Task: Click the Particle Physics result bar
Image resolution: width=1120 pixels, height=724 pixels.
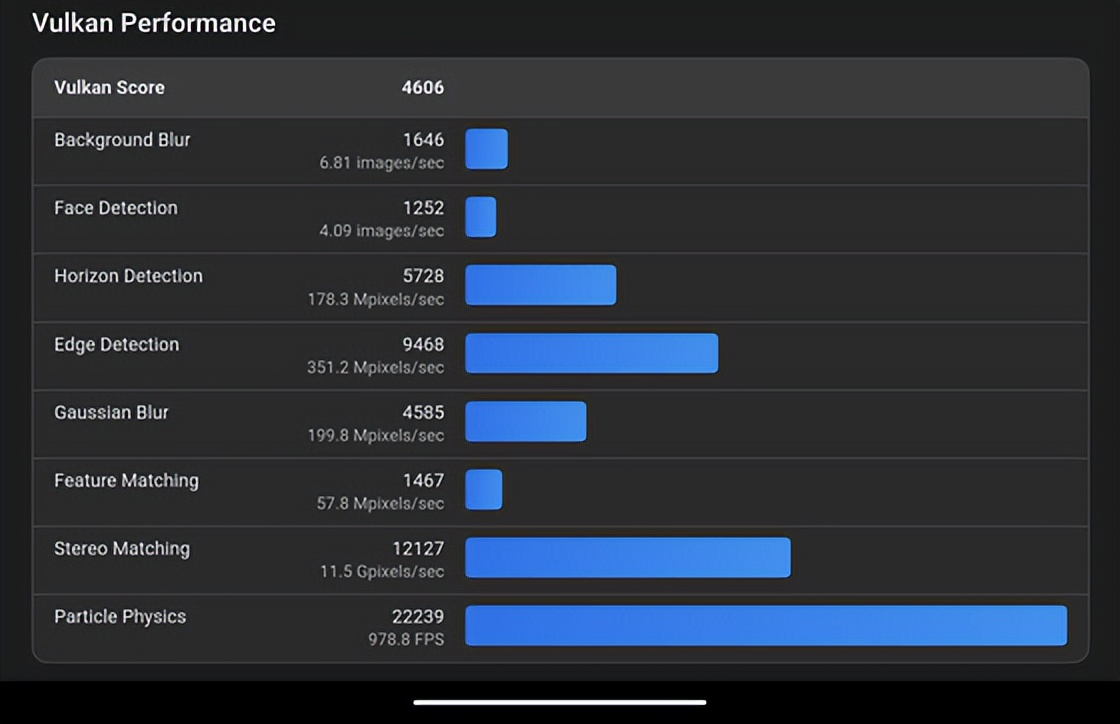Action: [765, 626]
